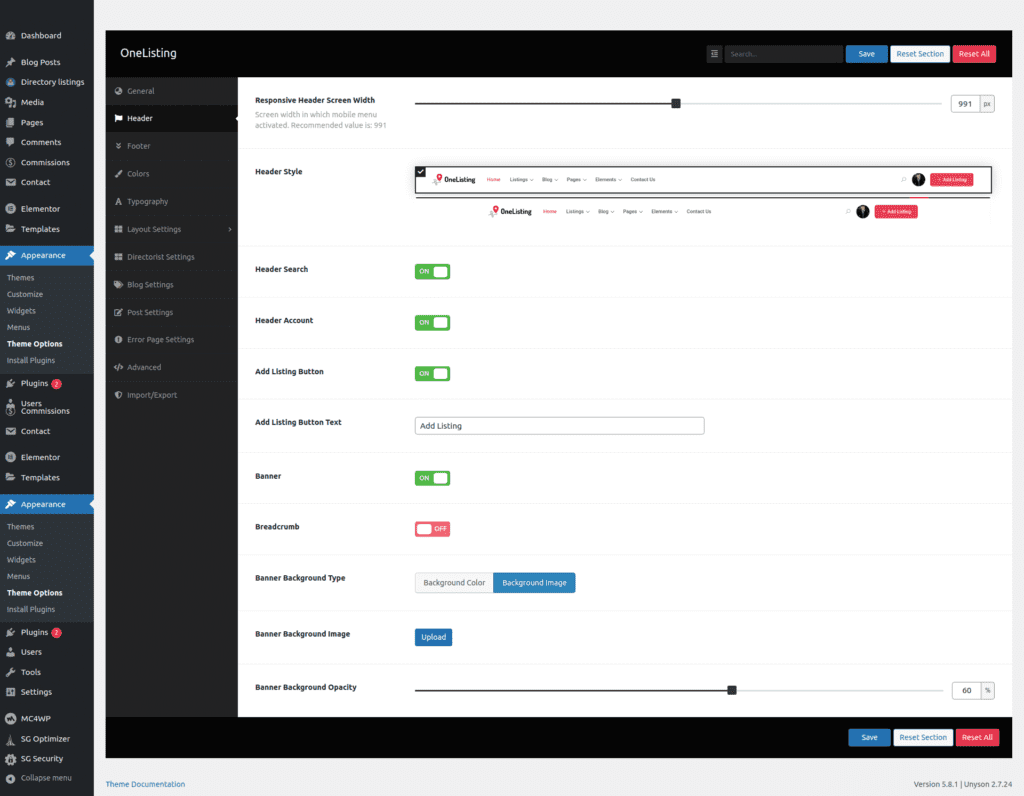This screenshot has width=1024, height=796.
Task: Click the General globe icon
Action: (x=119, y=91)
